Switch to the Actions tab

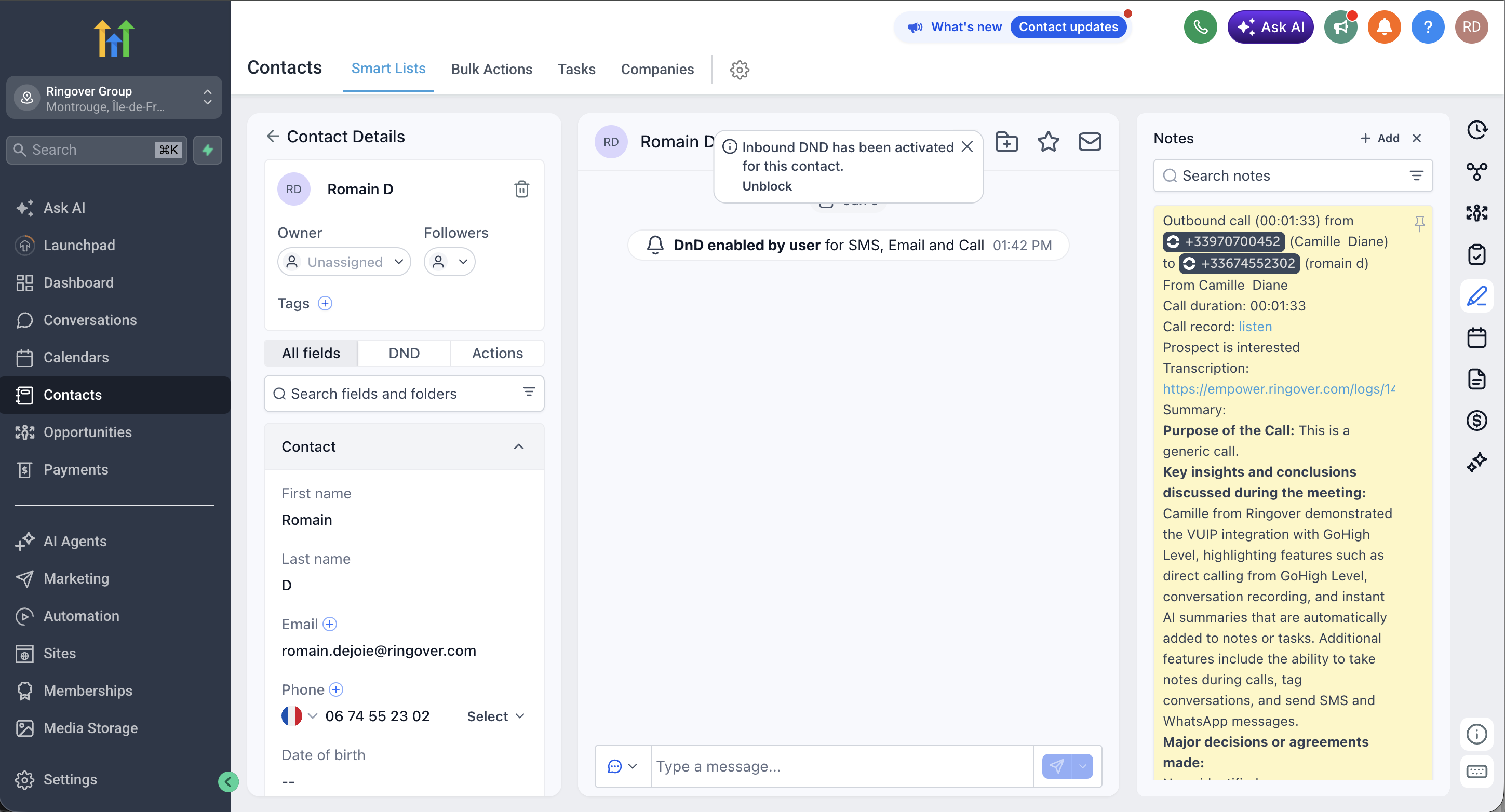(x=497, y=353)
